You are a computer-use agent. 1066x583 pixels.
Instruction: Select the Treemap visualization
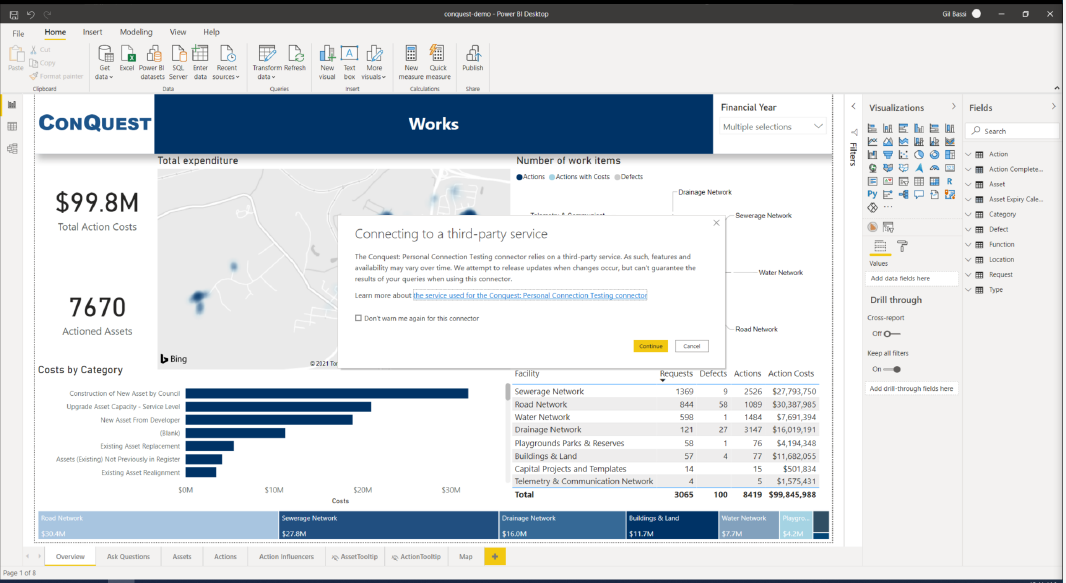coord(950,154)
